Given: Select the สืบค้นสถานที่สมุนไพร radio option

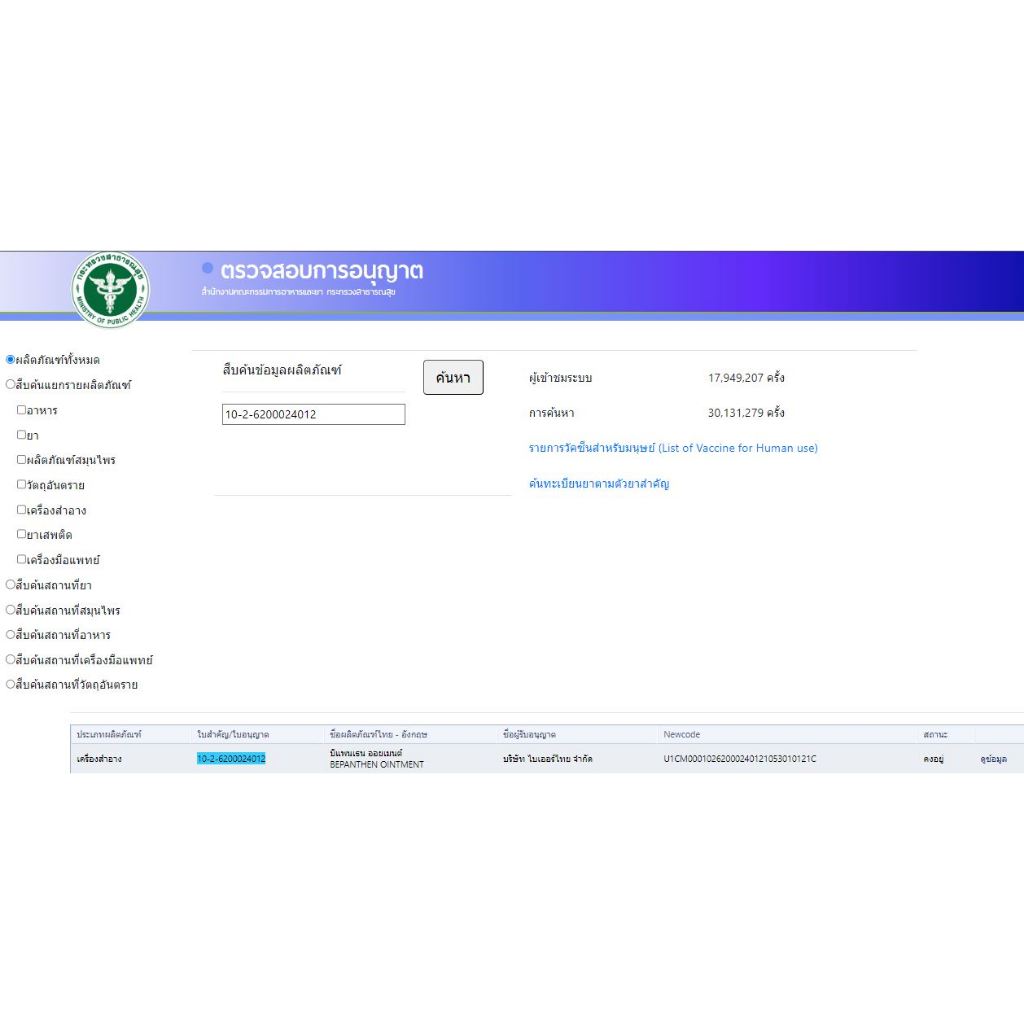Looking at the screenshot, I should (x=11, y=610).
